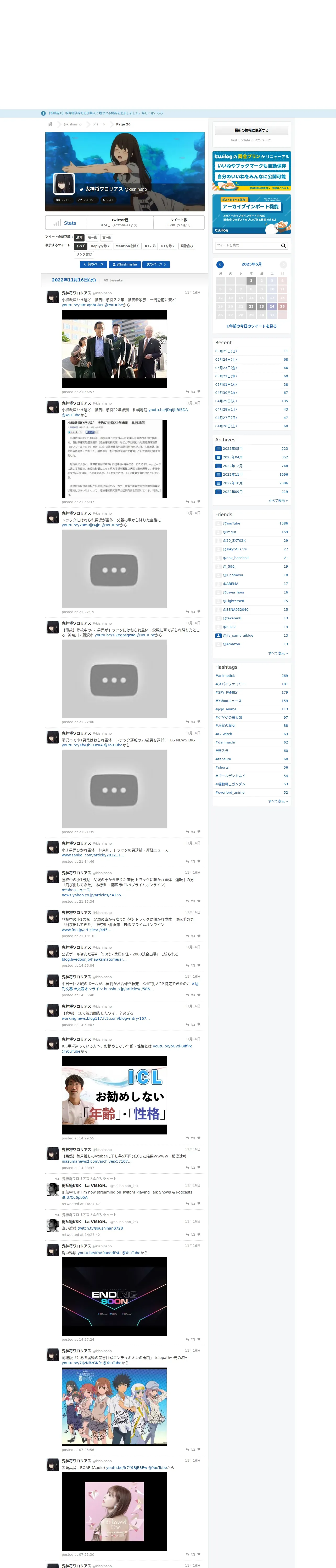Like the tweet posted at 21:22:00
The image size is (336, 1568).
pyautogui.click(x=199, y=722)
